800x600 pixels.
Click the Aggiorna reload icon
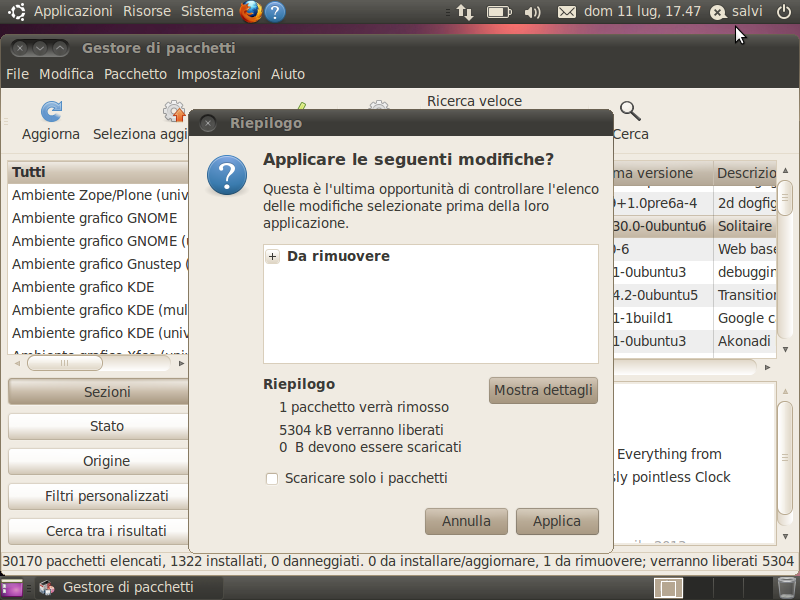[51, 112]
